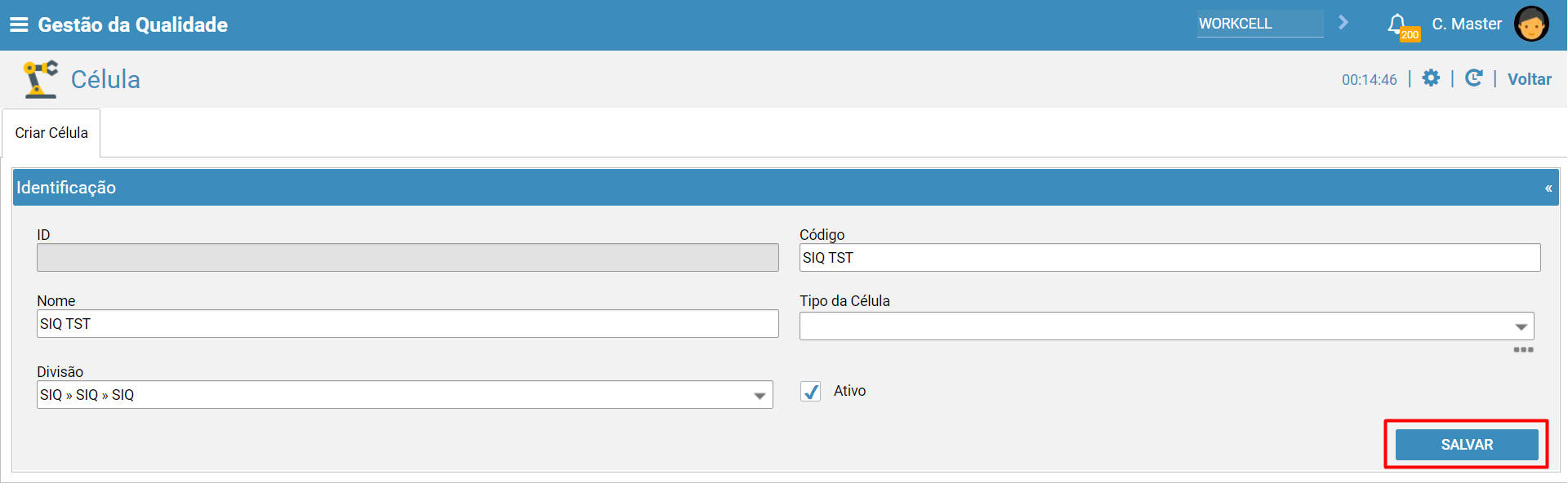The image size is (1568, 488).
Task: Click the Voltar link
Action: click(x=1529, y=79)
